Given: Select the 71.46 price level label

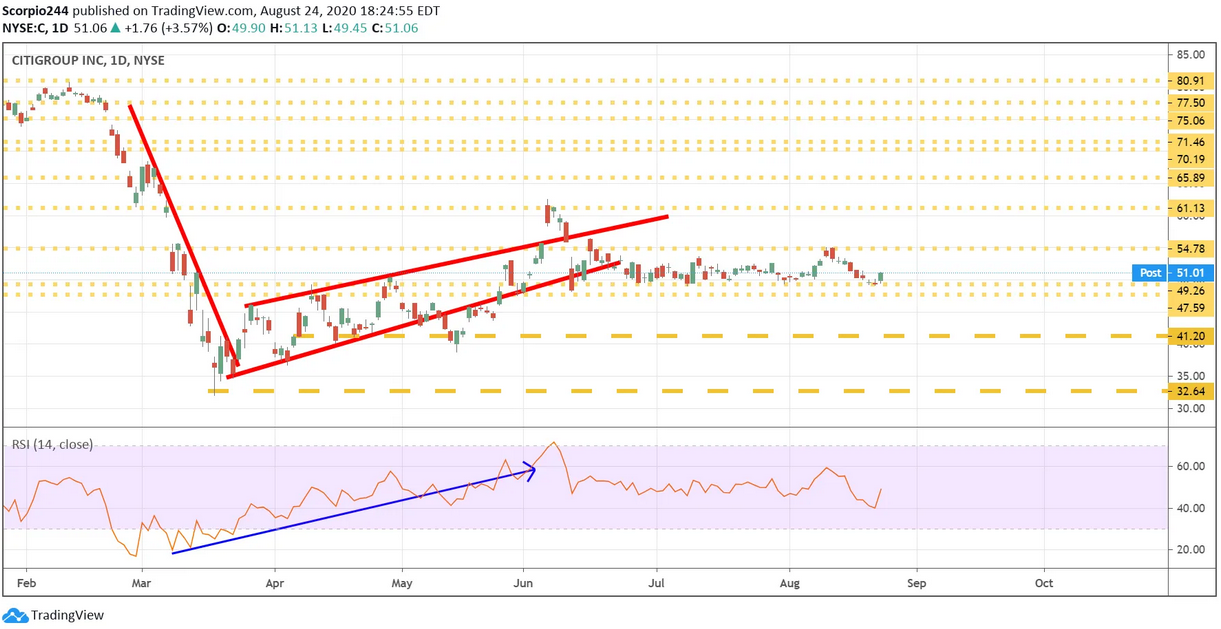Looking at the screenshot, I should tap(1189, 143).
